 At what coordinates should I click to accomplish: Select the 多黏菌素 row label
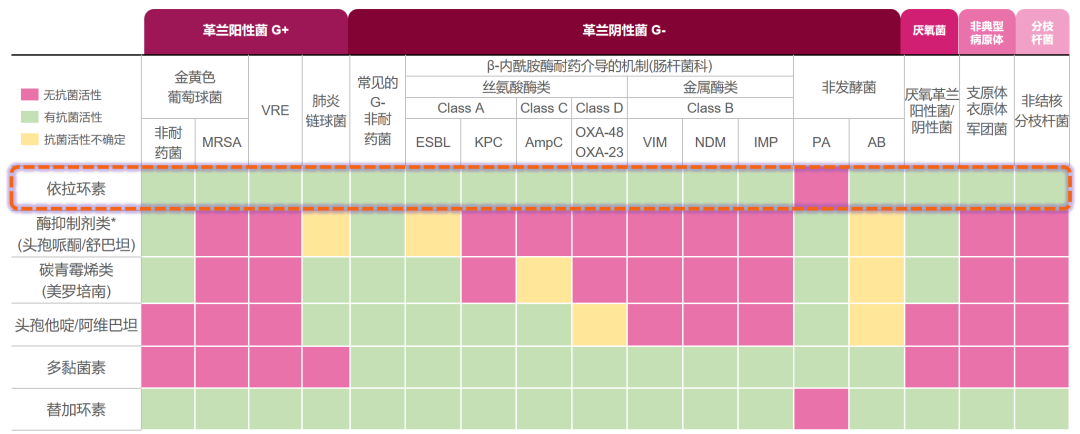(x=76, y=367)
